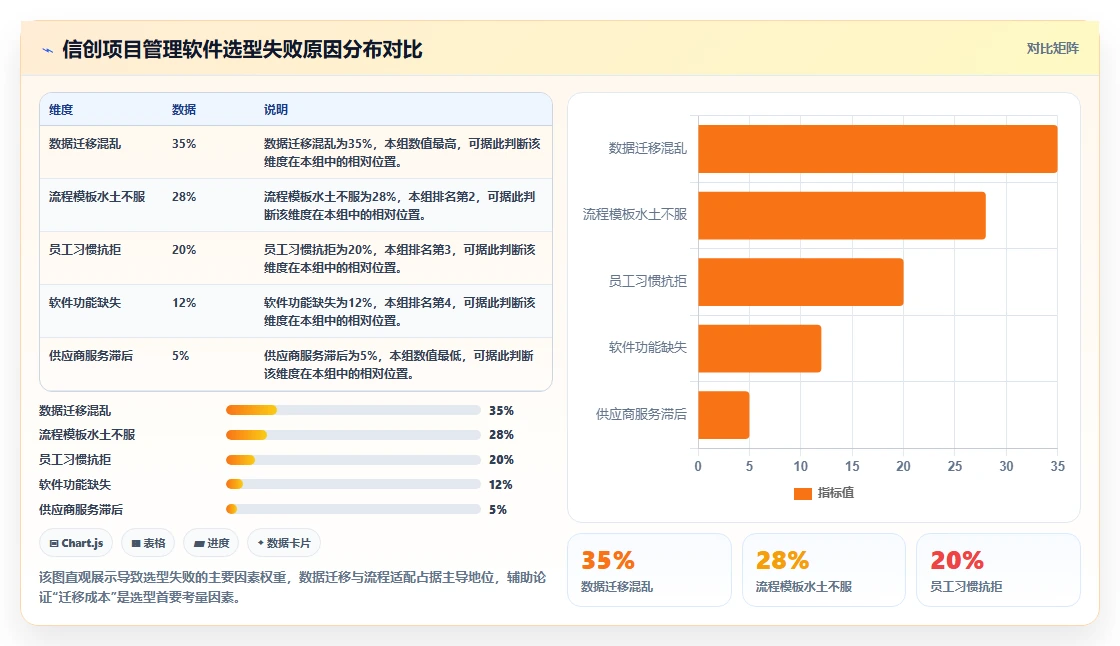The image size is (1120, 646).
Task: Click the 软件功能缺失 cell in the table
Action: tap(85, 302)
